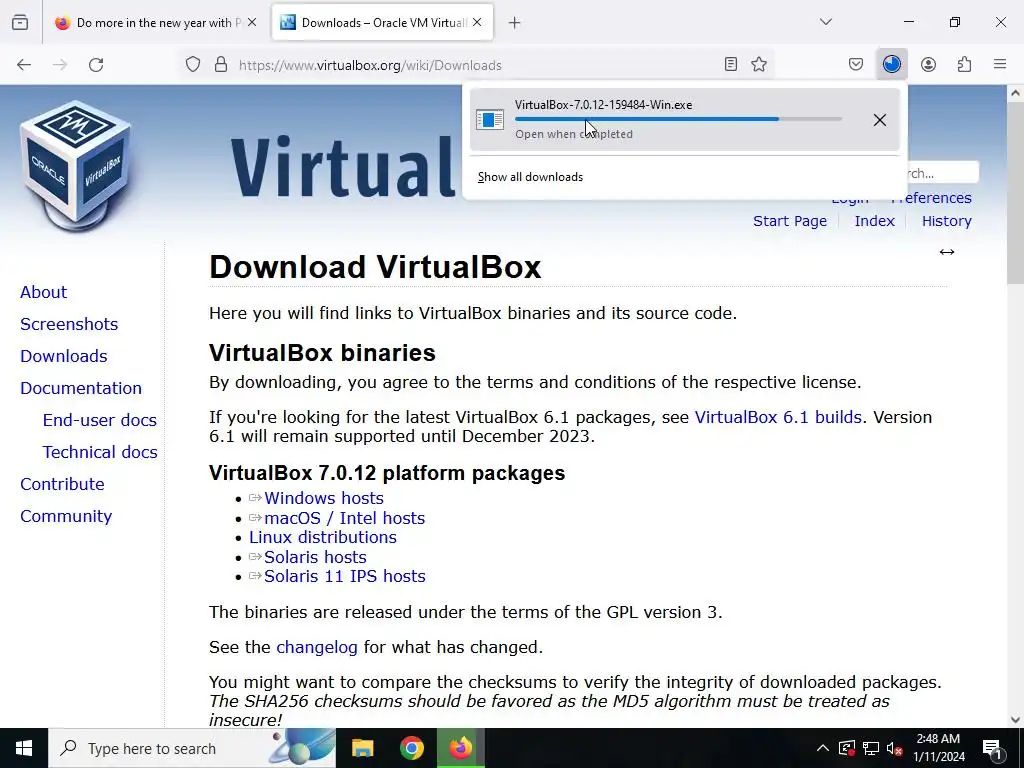Open the extensions puzzle icon
This screenshot has height=768, width=1024.
[965, 64]
